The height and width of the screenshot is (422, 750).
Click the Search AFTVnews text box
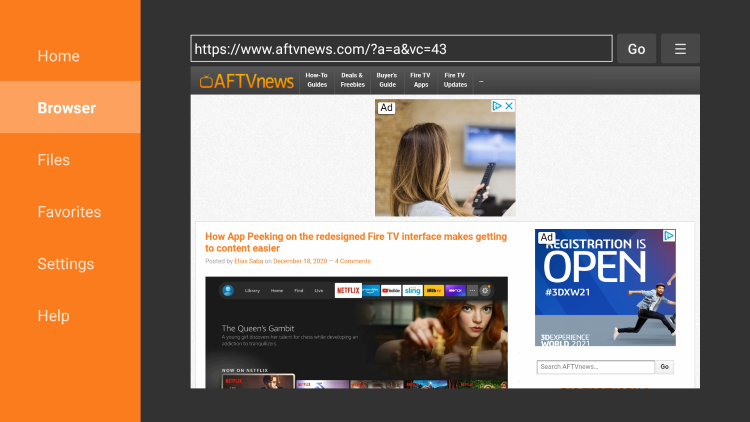(x=595, y=367)
